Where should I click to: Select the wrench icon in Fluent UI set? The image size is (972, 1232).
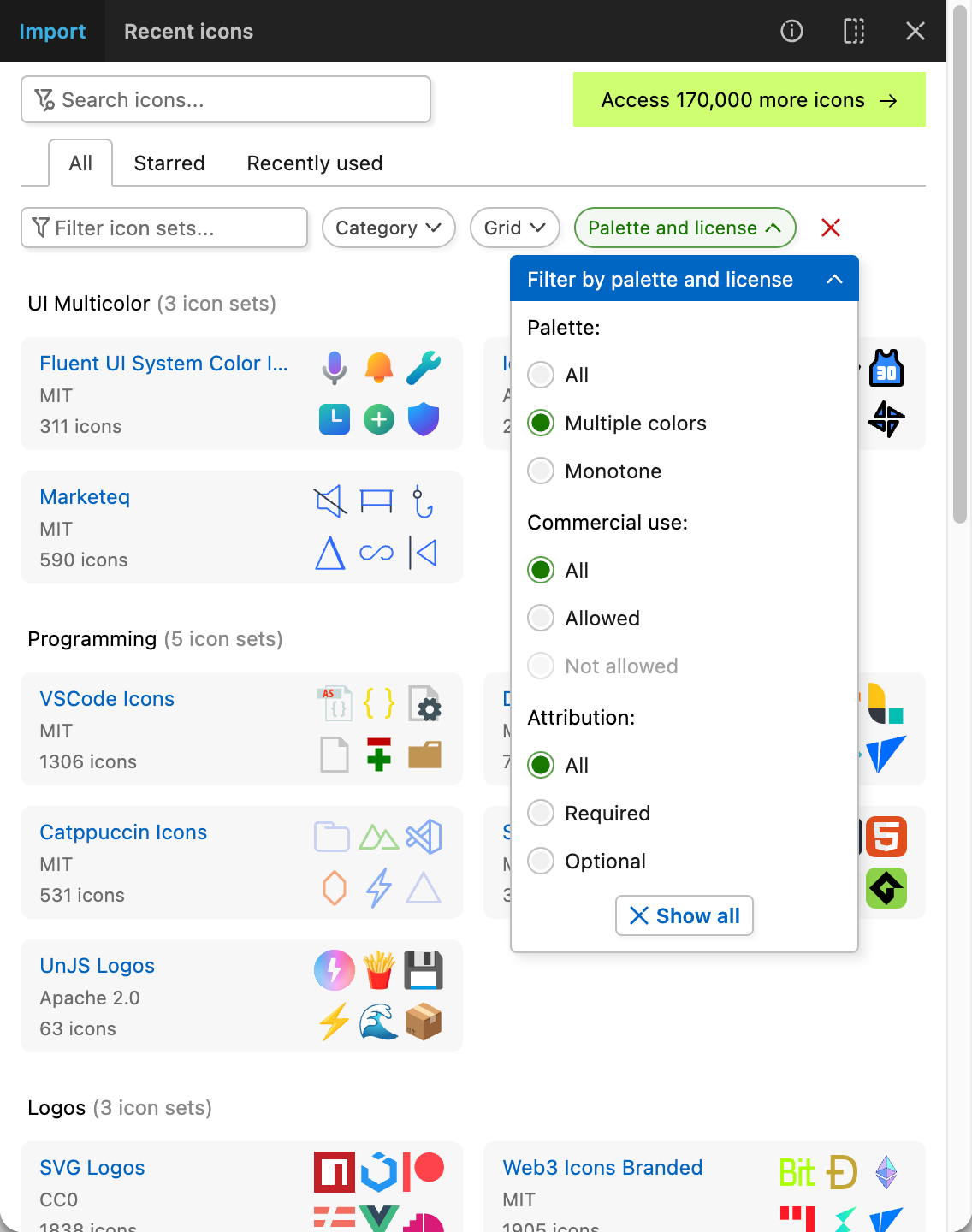[x=424, y=367]
